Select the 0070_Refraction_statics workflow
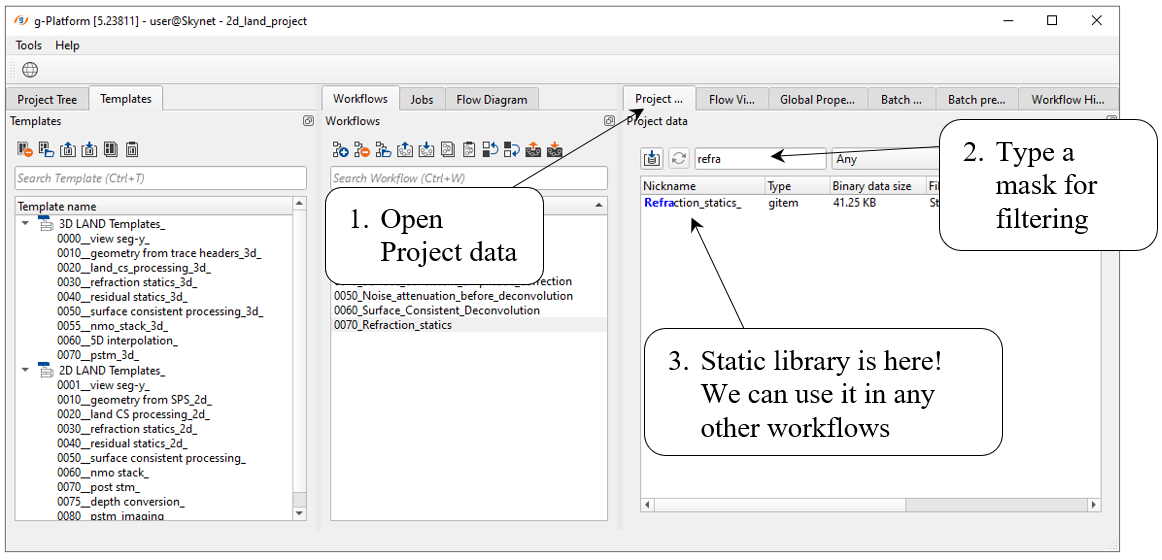The image size is (1162, 560). [x=393, y=325]
